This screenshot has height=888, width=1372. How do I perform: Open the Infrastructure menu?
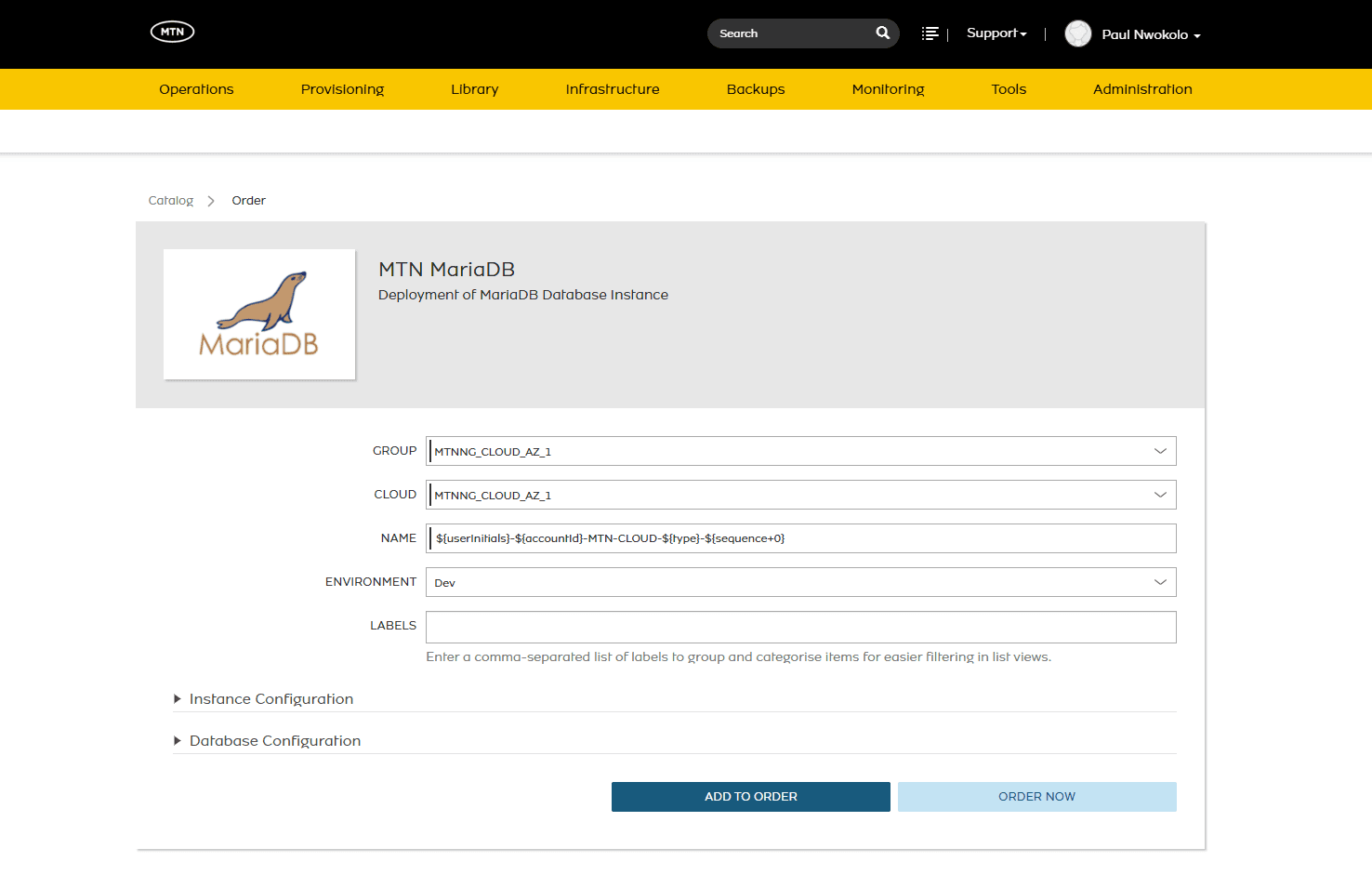613,89
